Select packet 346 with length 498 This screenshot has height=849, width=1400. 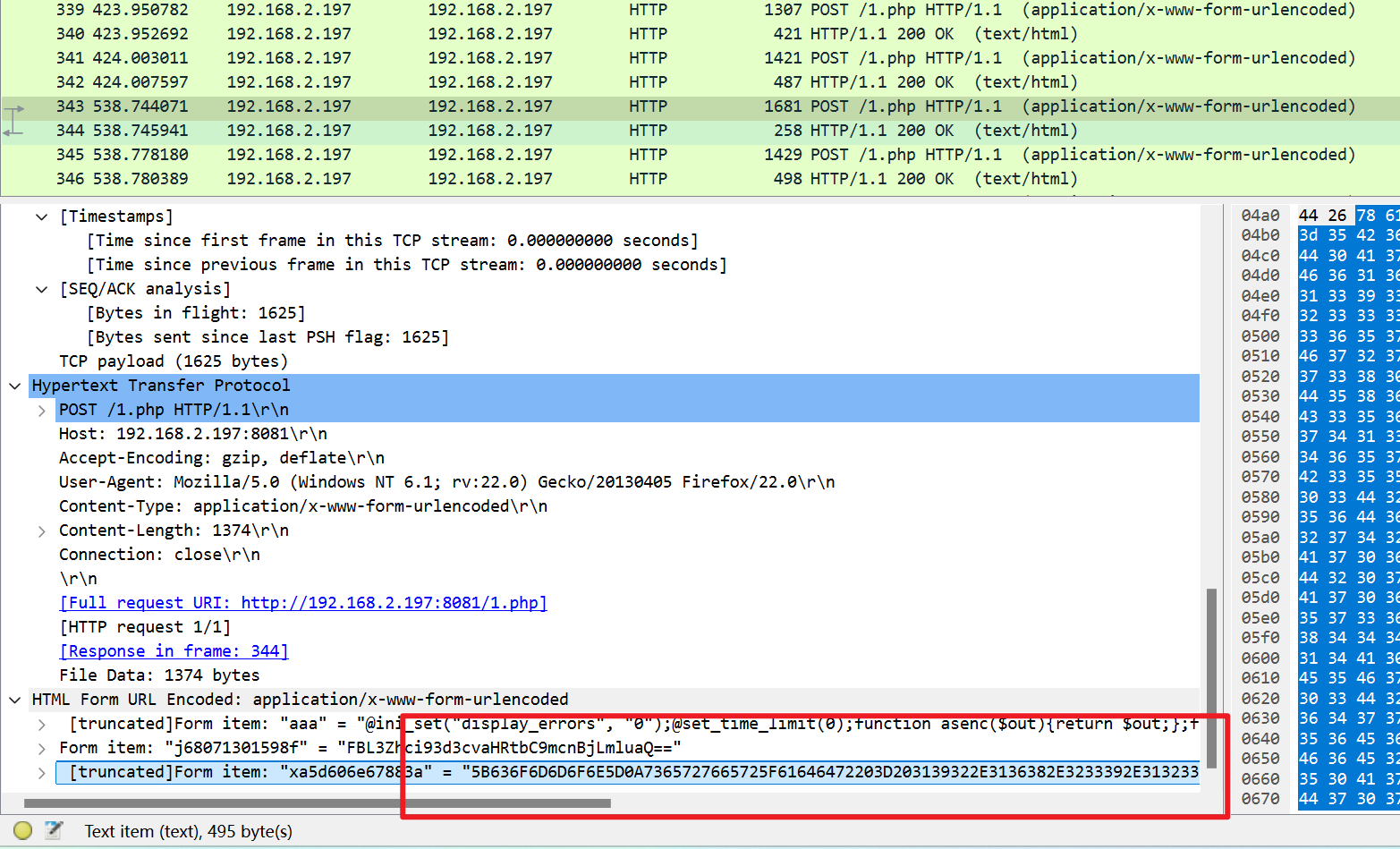pos(700,179)
